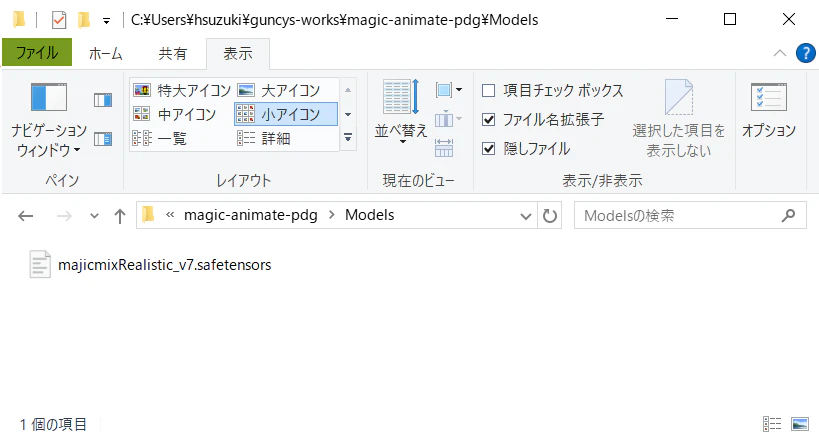
Task: Open address bar history dropdown
Action: pos(526,215)
